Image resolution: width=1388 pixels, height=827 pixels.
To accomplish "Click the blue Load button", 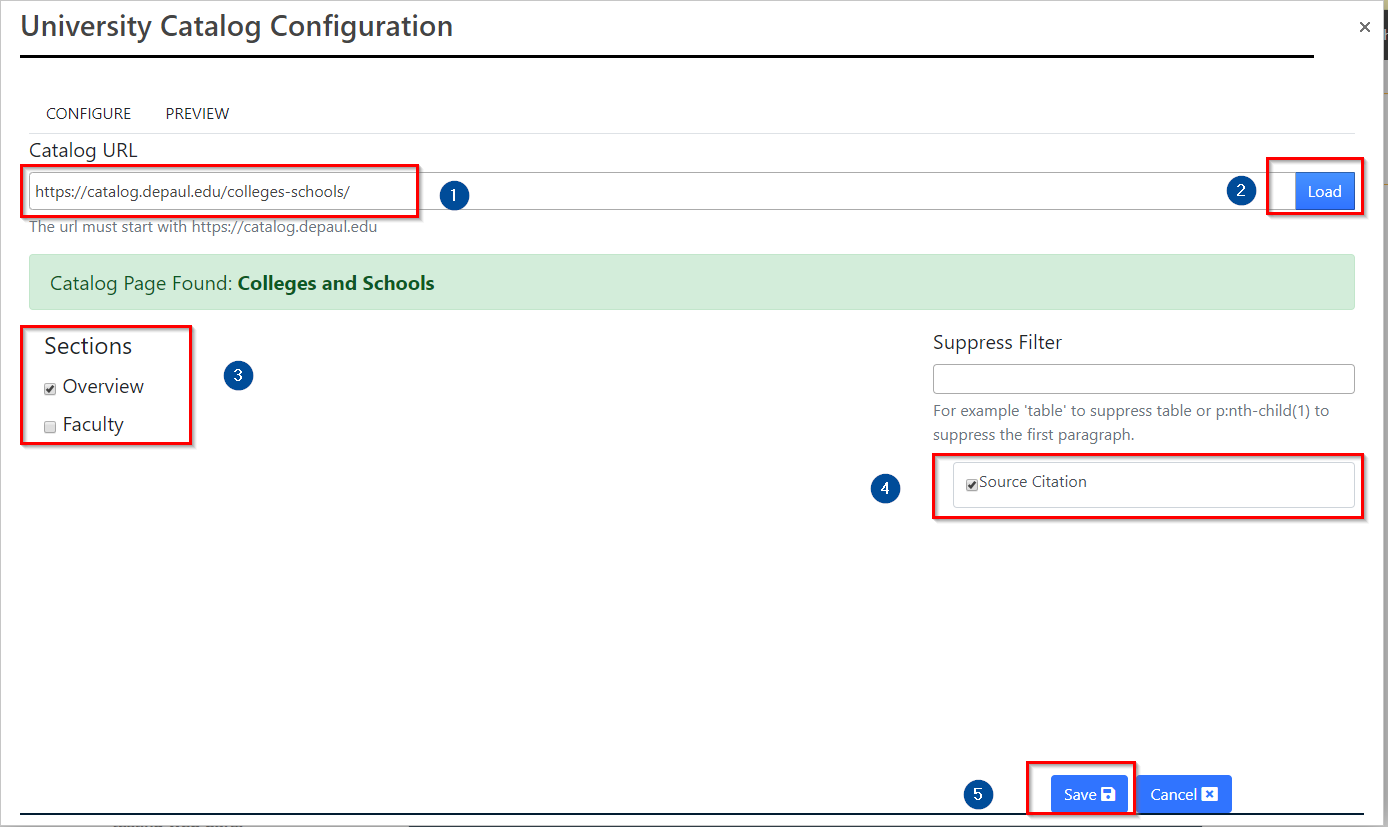I will (1324, 191).
